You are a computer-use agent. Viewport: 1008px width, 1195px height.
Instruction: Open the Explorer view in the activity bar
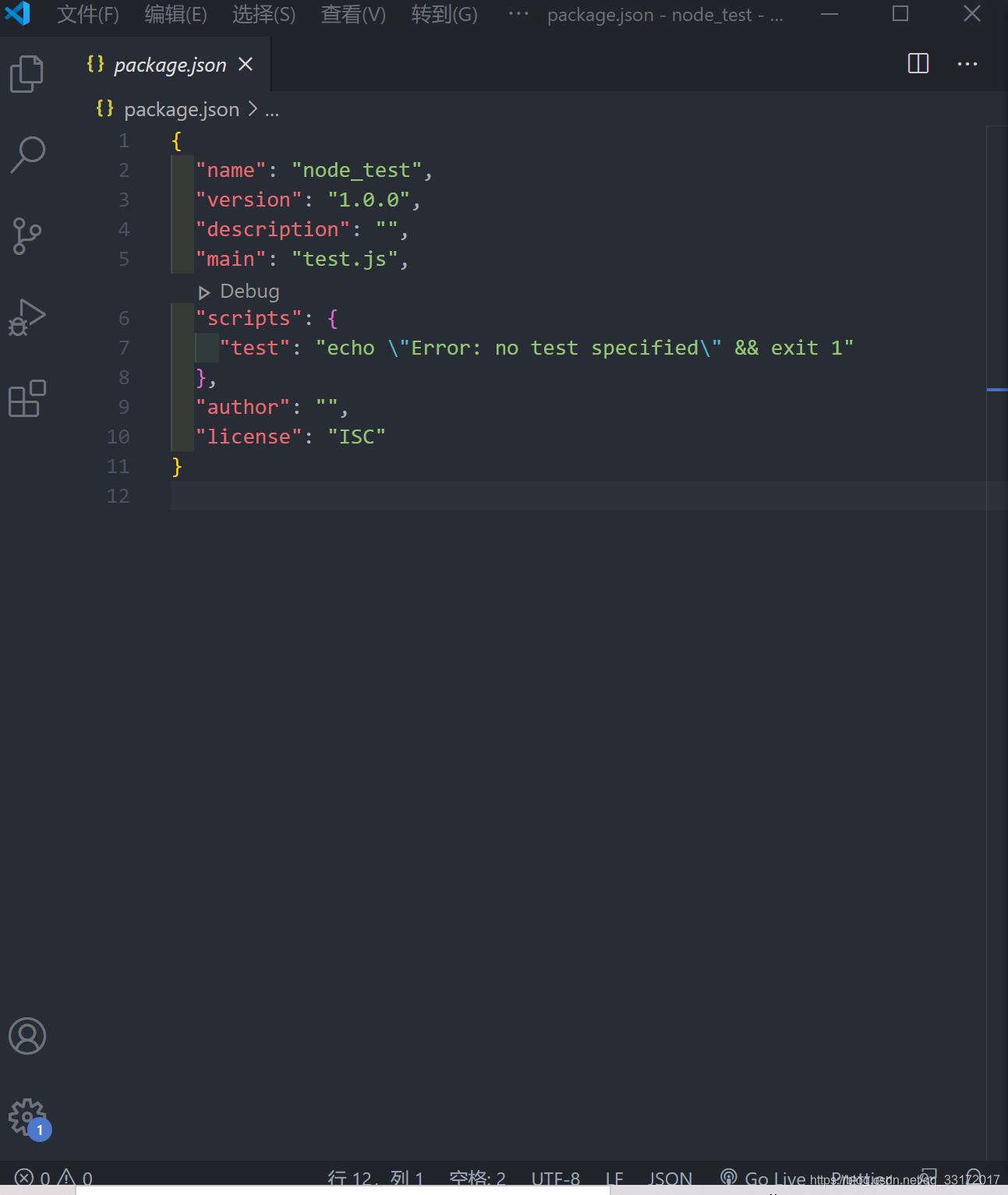point(27,74)
